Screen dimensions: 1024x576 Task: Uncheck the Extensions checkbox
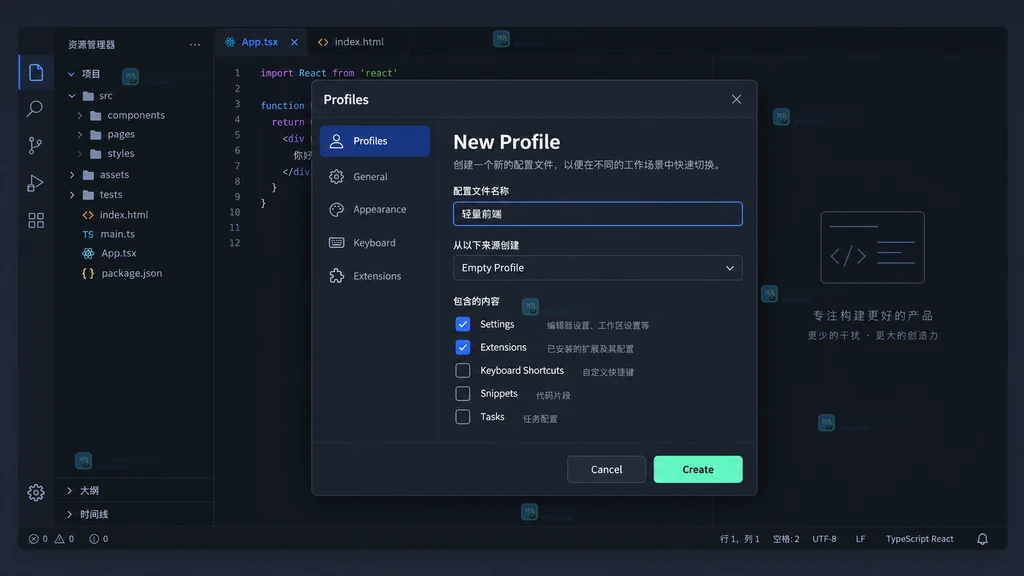point(462,347)
